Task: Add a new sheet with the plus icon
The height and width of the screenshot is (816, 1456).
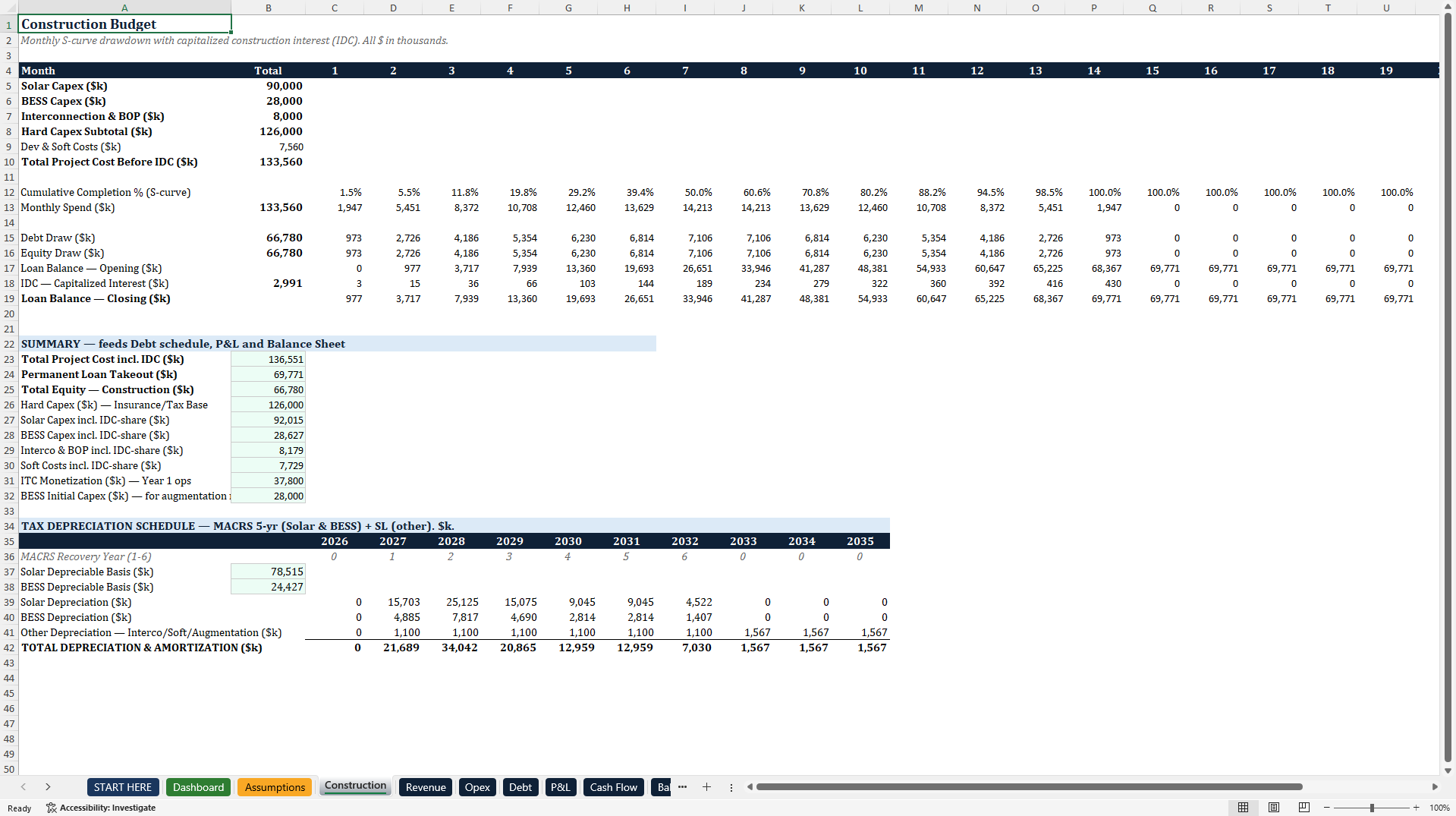Action: click(706, 787)
